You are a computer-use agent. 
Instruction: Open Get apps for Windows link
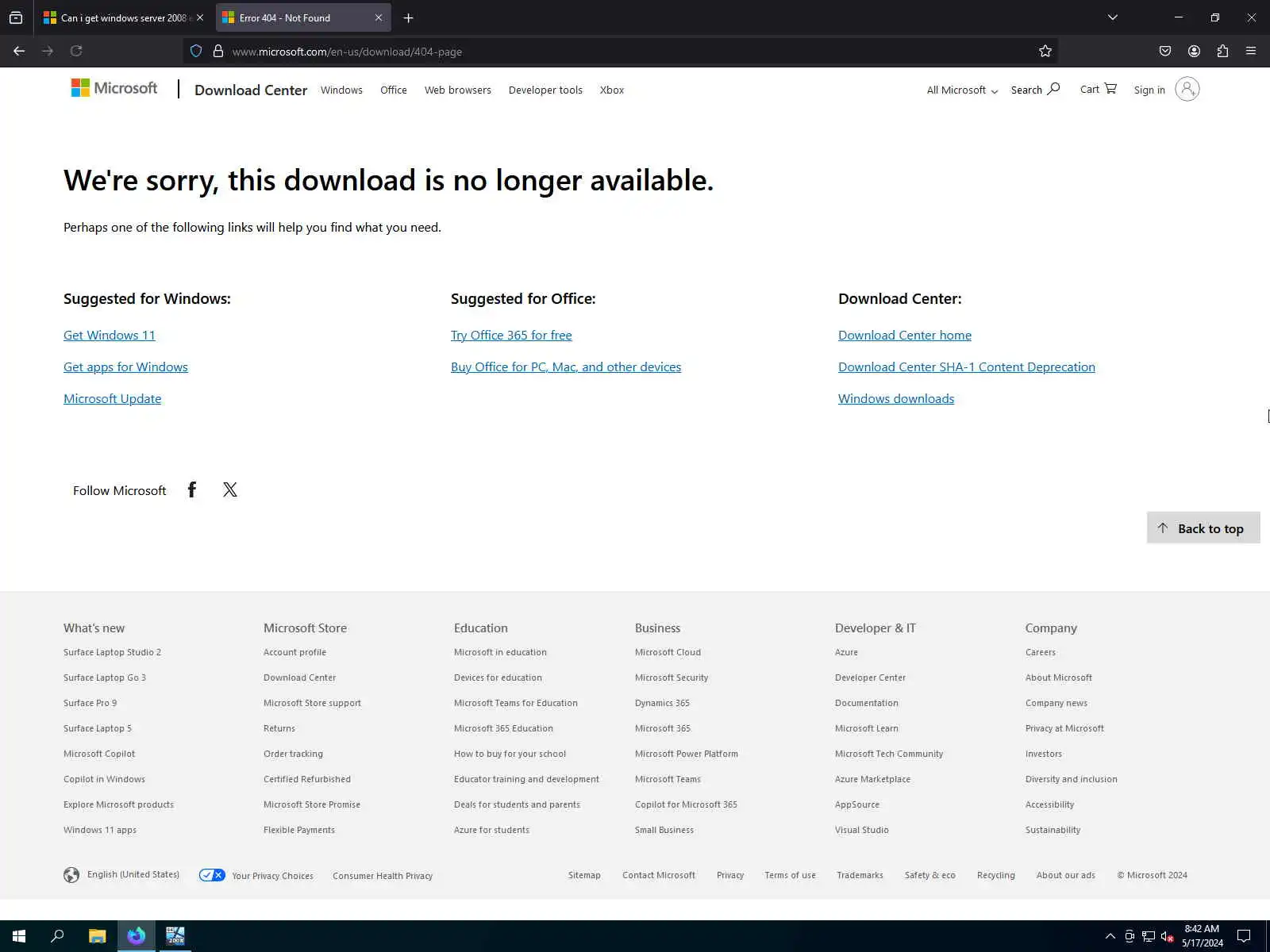pyautogui.click(x=125, y=367)
